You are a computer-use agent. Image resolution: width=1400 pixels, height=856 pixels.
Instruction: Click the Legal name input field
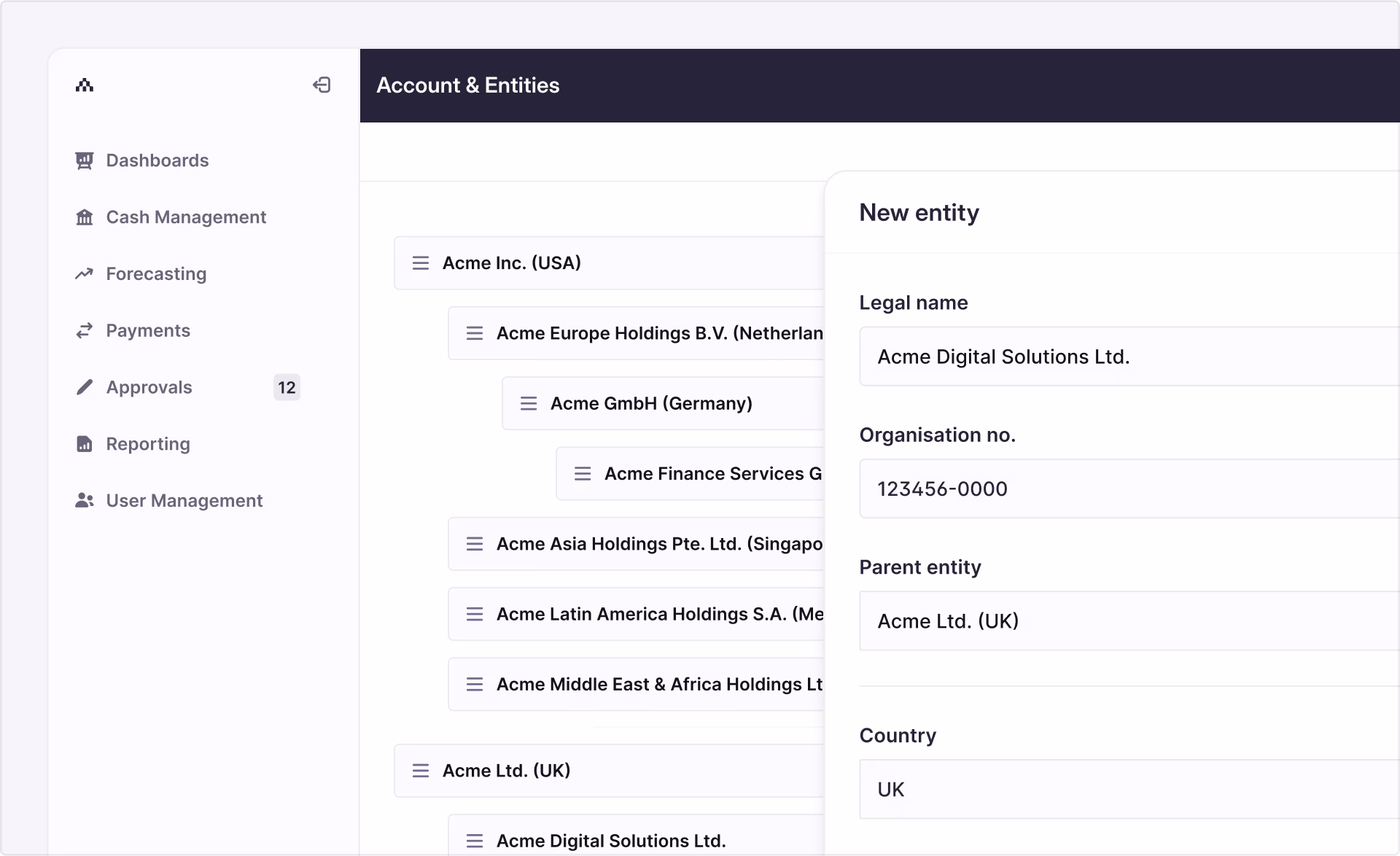coord(1129,357)
